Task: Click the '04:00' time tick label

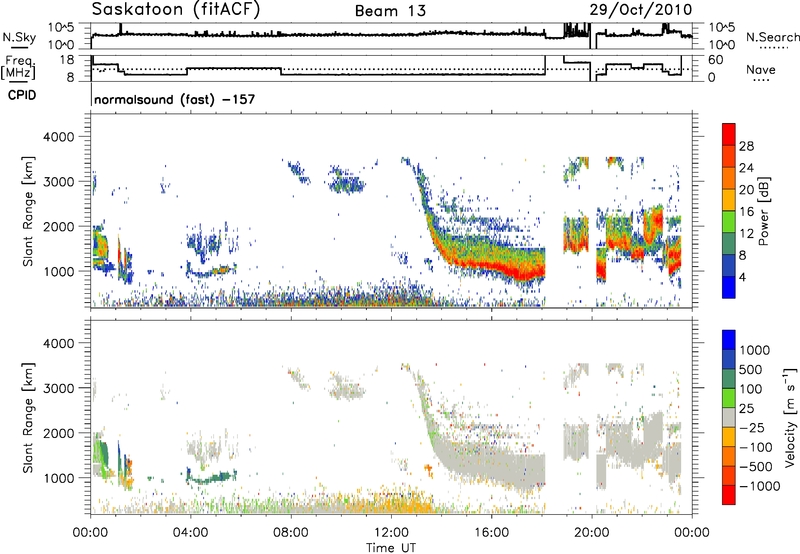Action: [191, 533]
